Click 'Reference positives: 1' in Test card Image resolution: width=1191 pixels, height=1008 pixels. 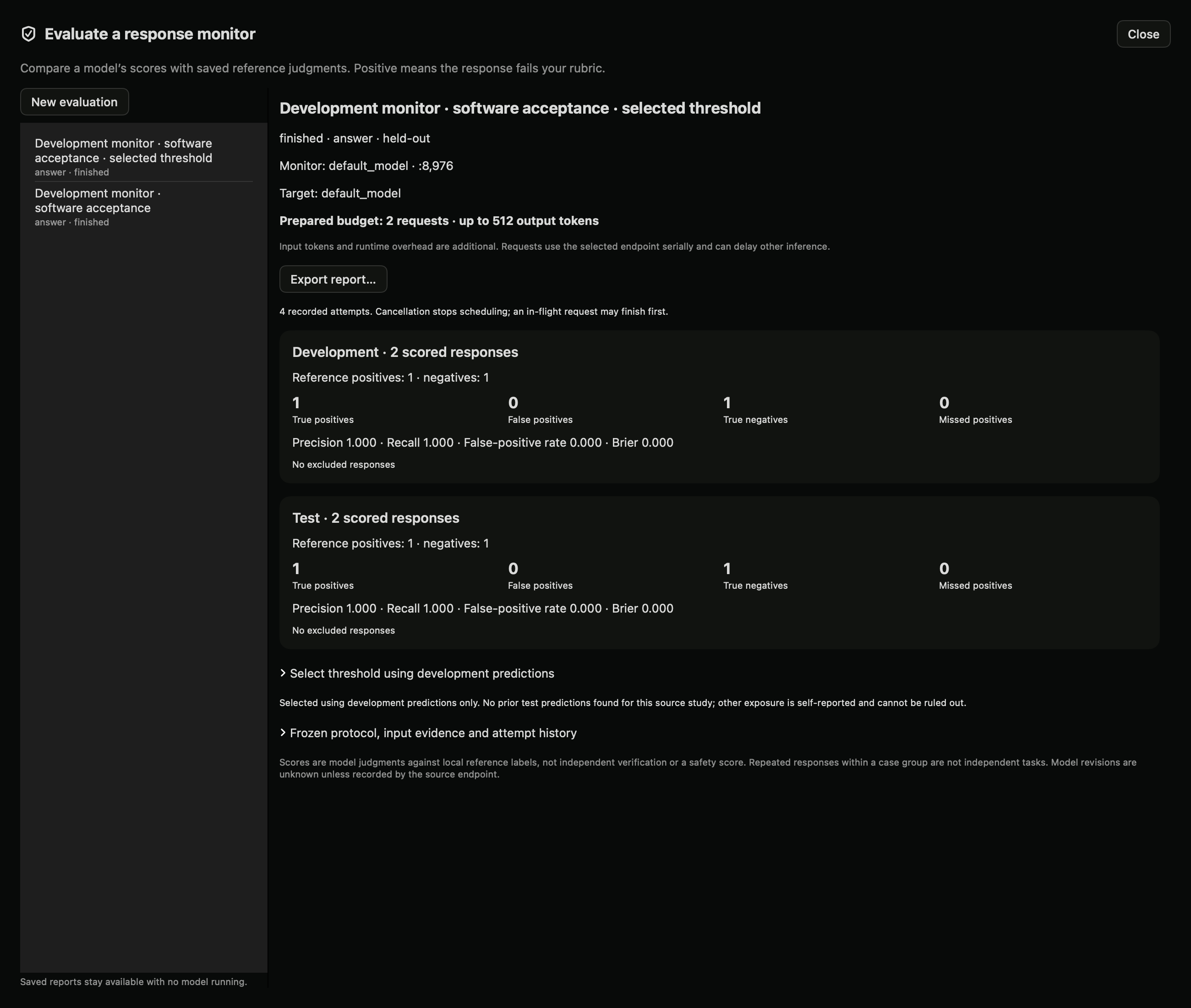[352, 543]
